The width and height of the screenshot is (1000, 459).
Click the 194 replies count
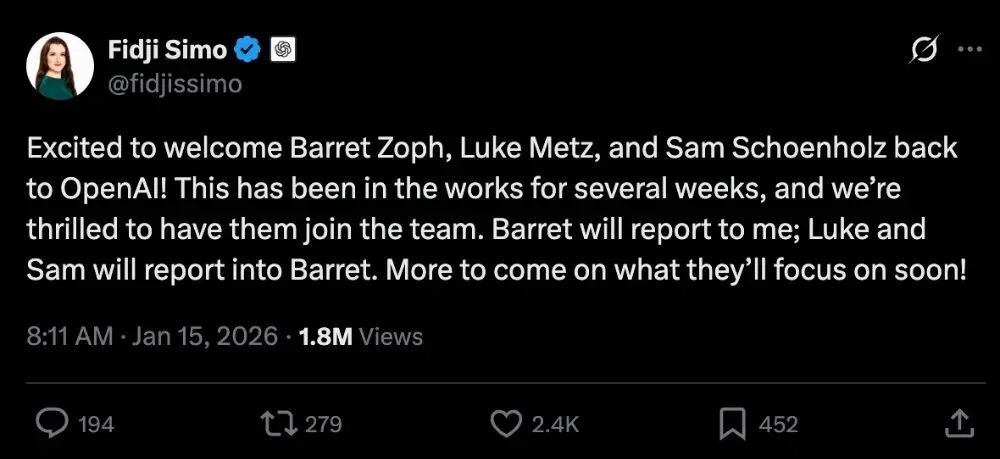pos(96,424)
